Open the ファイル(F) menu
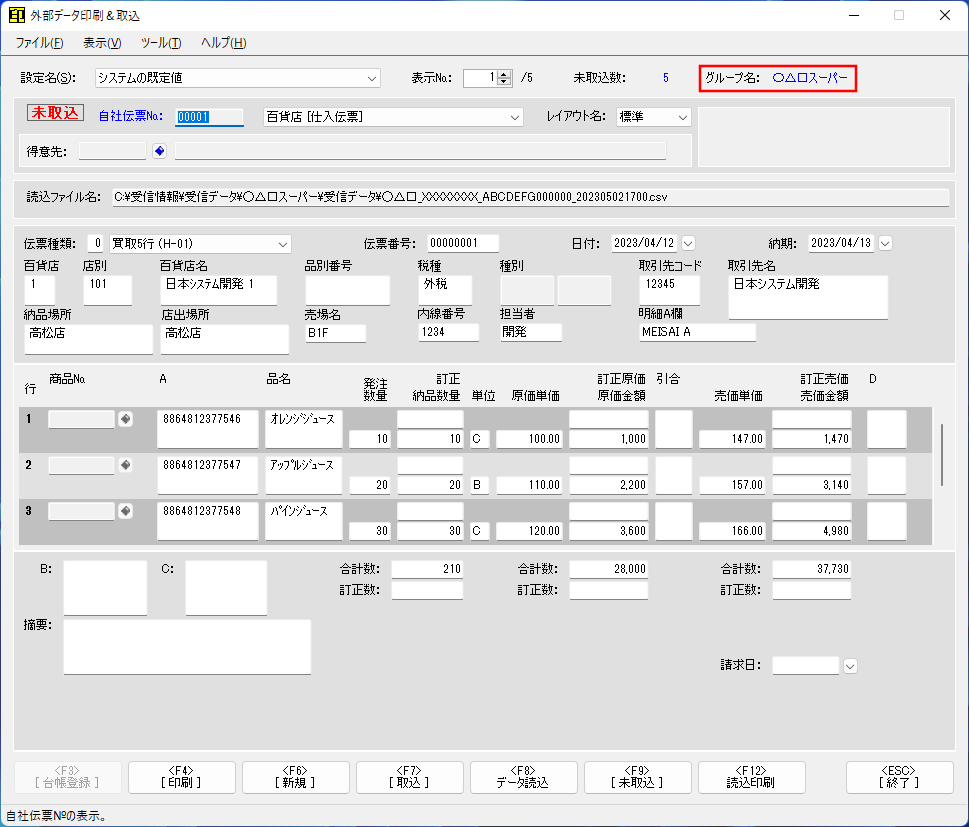This screenshot has height=827, width=969. 40,43
